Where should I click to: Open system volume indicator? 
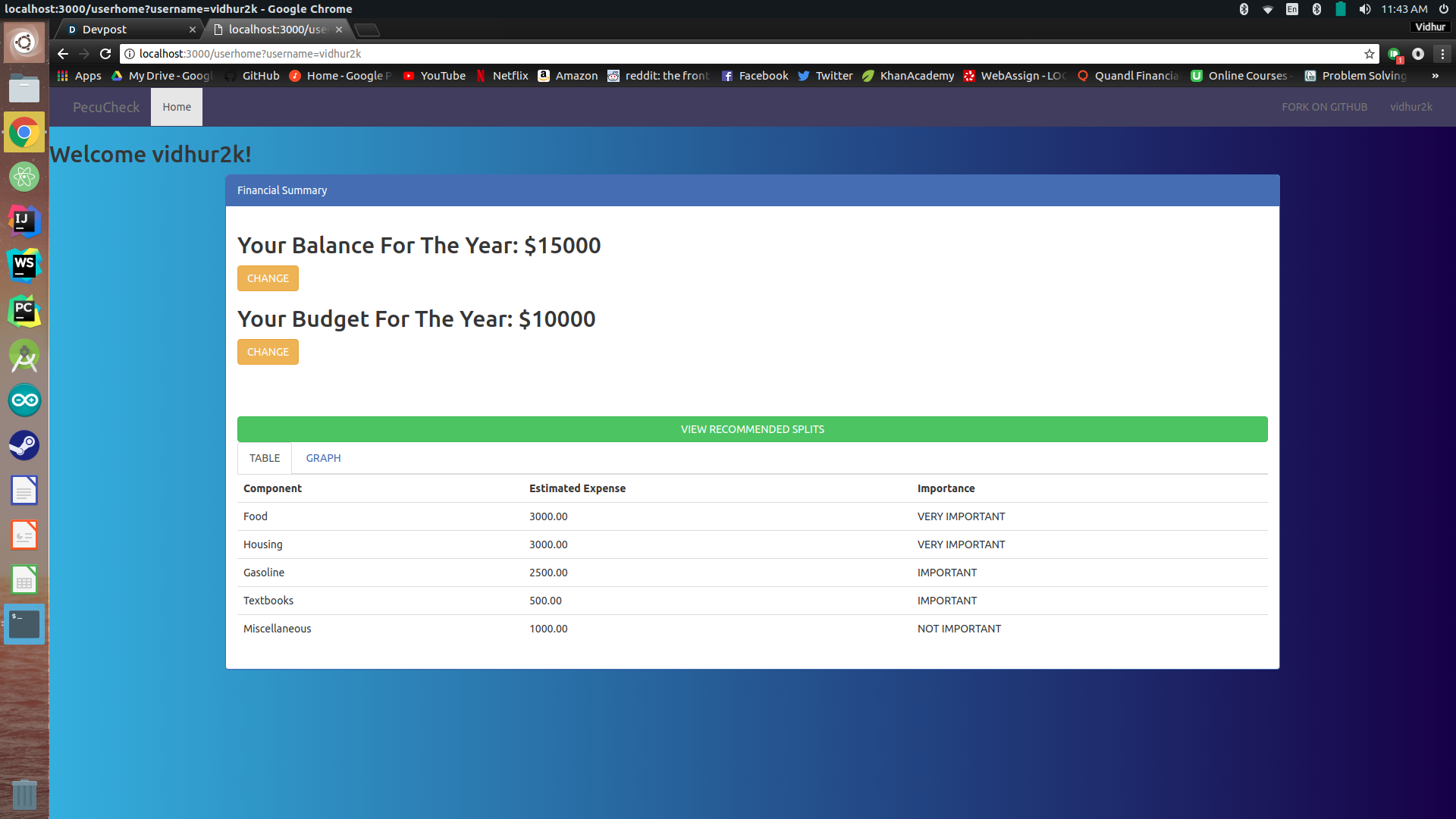[x=1364, y=9]
